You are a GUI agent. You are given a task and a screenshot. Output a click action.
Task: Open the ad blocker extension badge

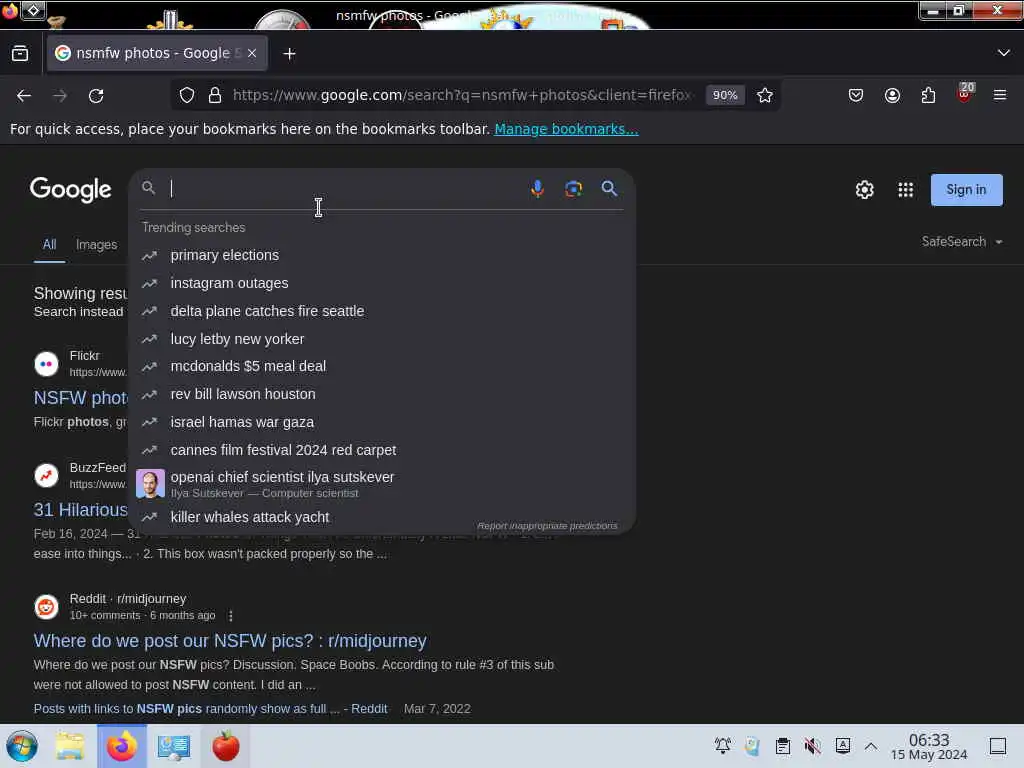pos(965,93)
